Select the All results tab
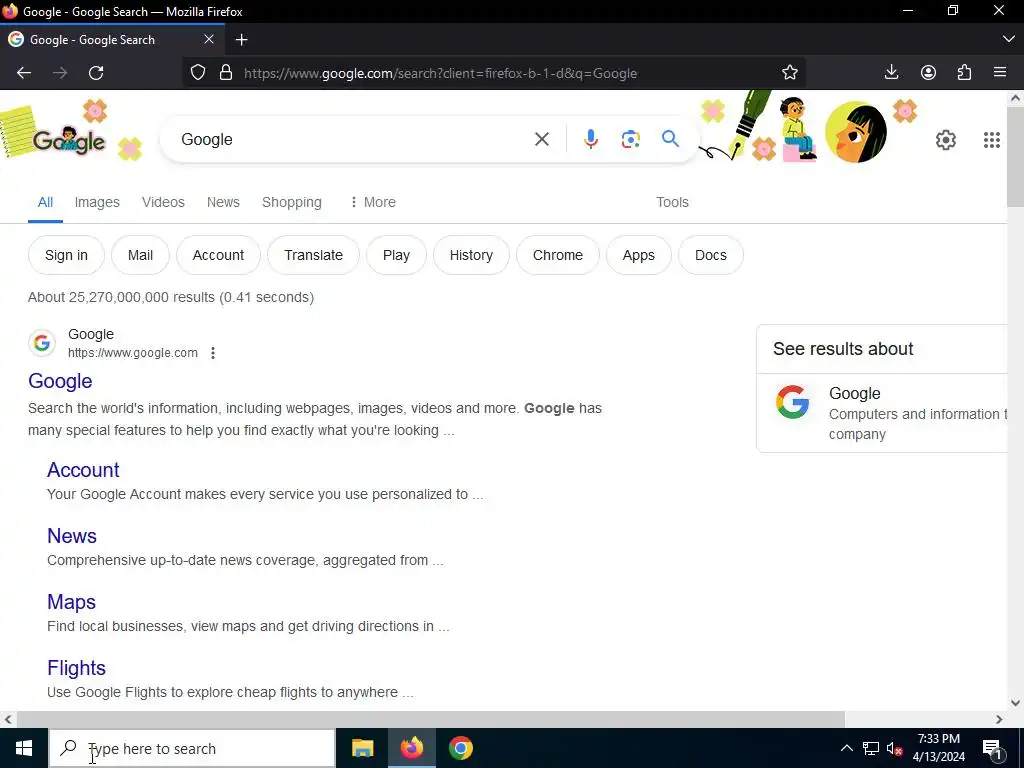Image resolution: width=1024 pixels, height=768 pixels. (45, 202)
